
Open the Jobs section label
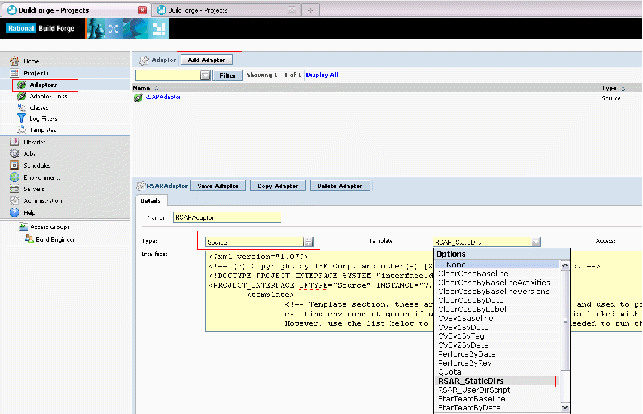point(30,154)
